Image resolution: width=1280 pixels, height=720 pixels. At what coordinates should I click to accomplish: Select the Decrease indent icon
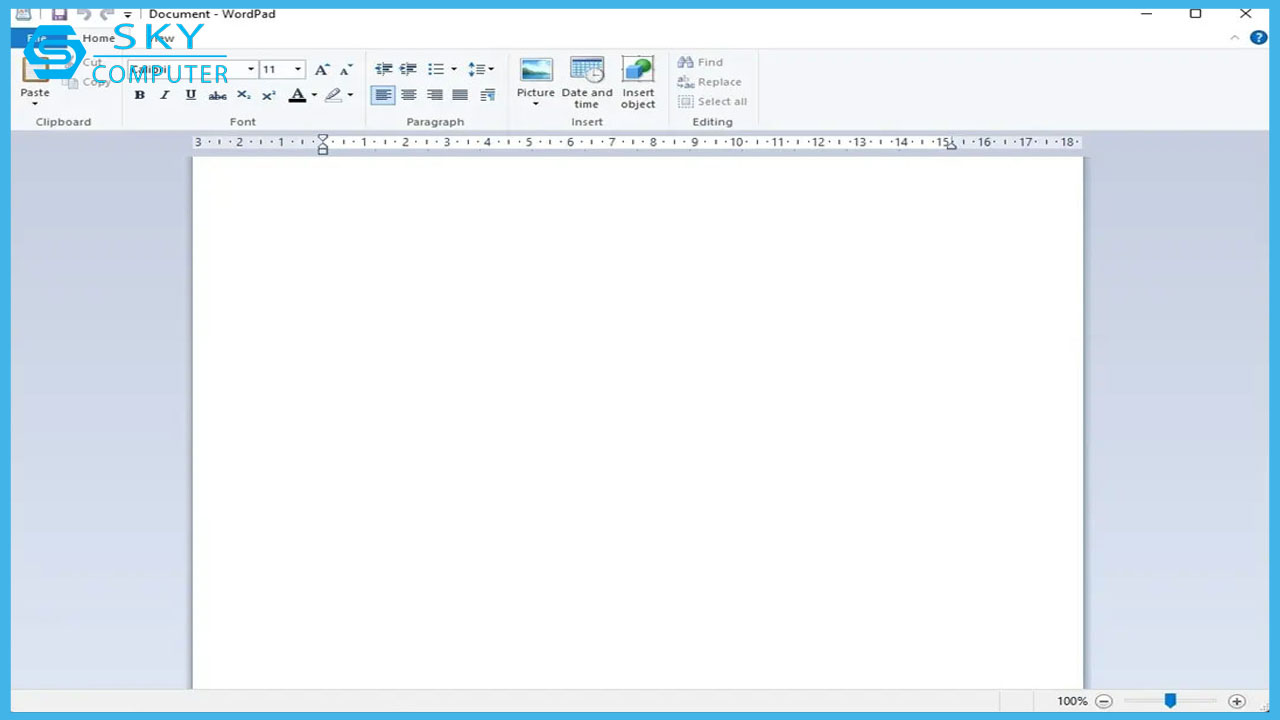point(383,68)
